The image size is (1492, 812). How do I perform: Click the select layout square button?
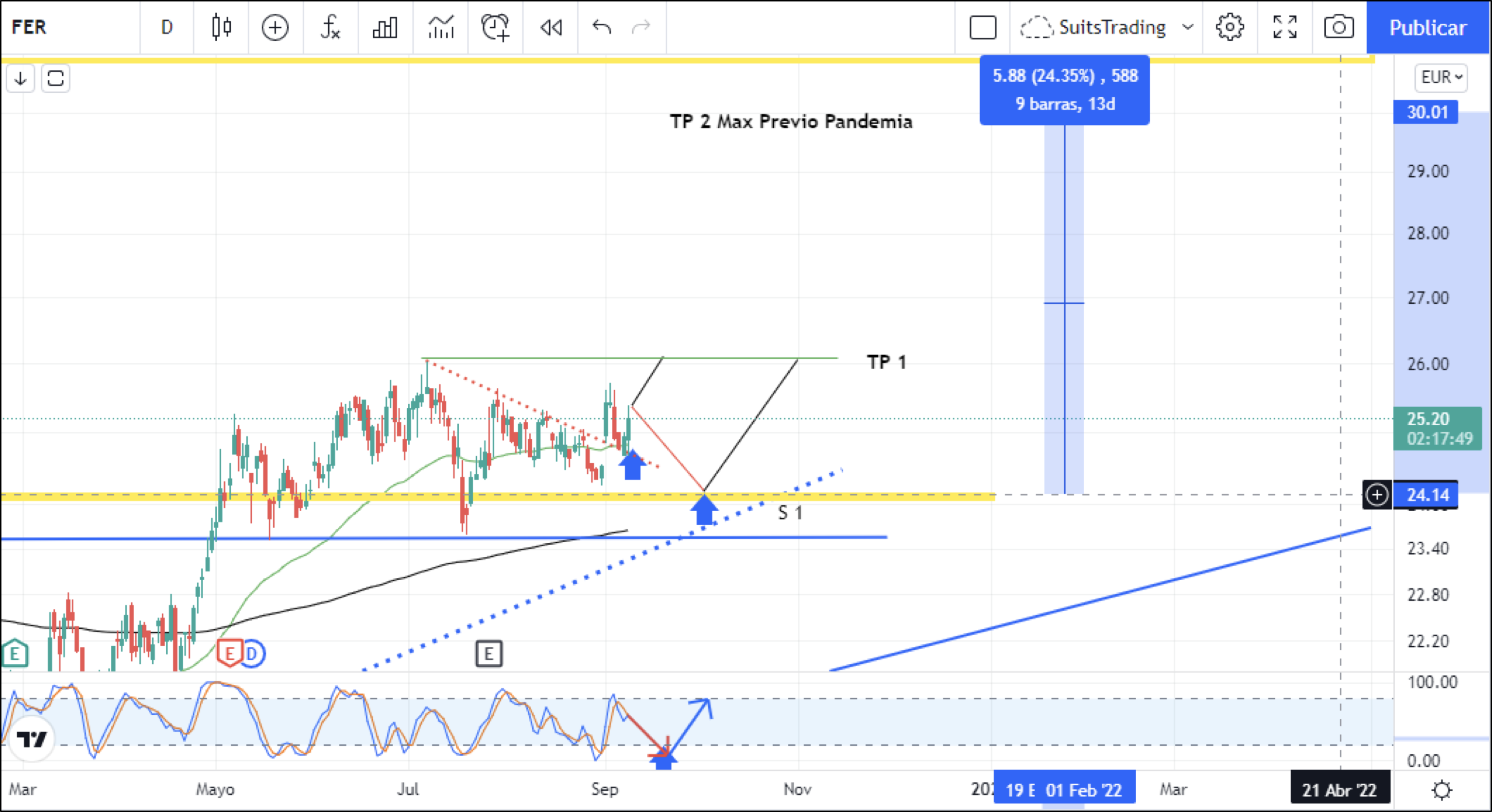(982, 27)
